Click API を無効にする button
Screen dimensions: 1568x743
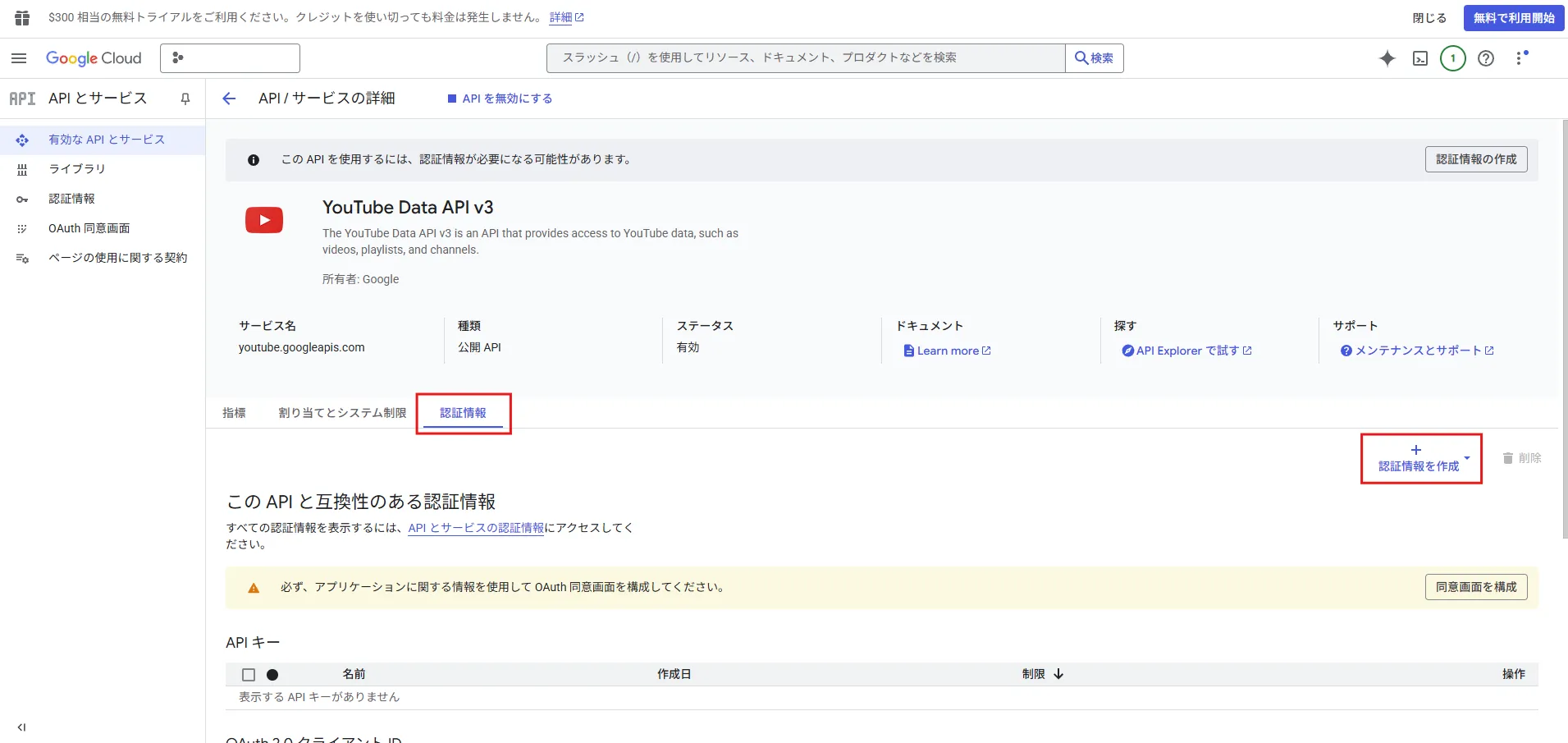500,99
